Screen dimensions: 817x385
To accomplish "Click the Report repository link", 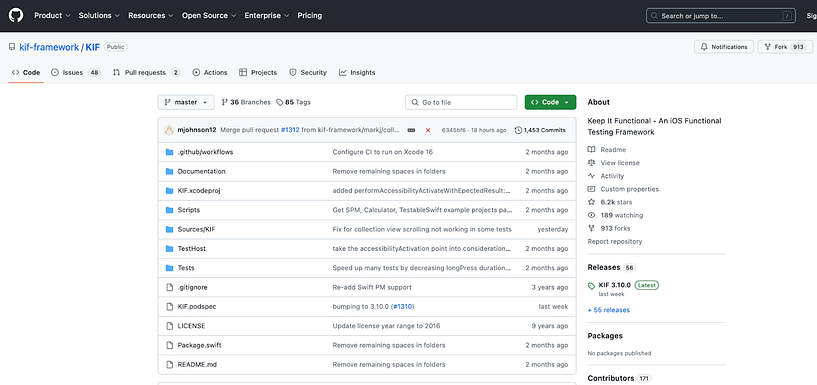I will [615, 241].
